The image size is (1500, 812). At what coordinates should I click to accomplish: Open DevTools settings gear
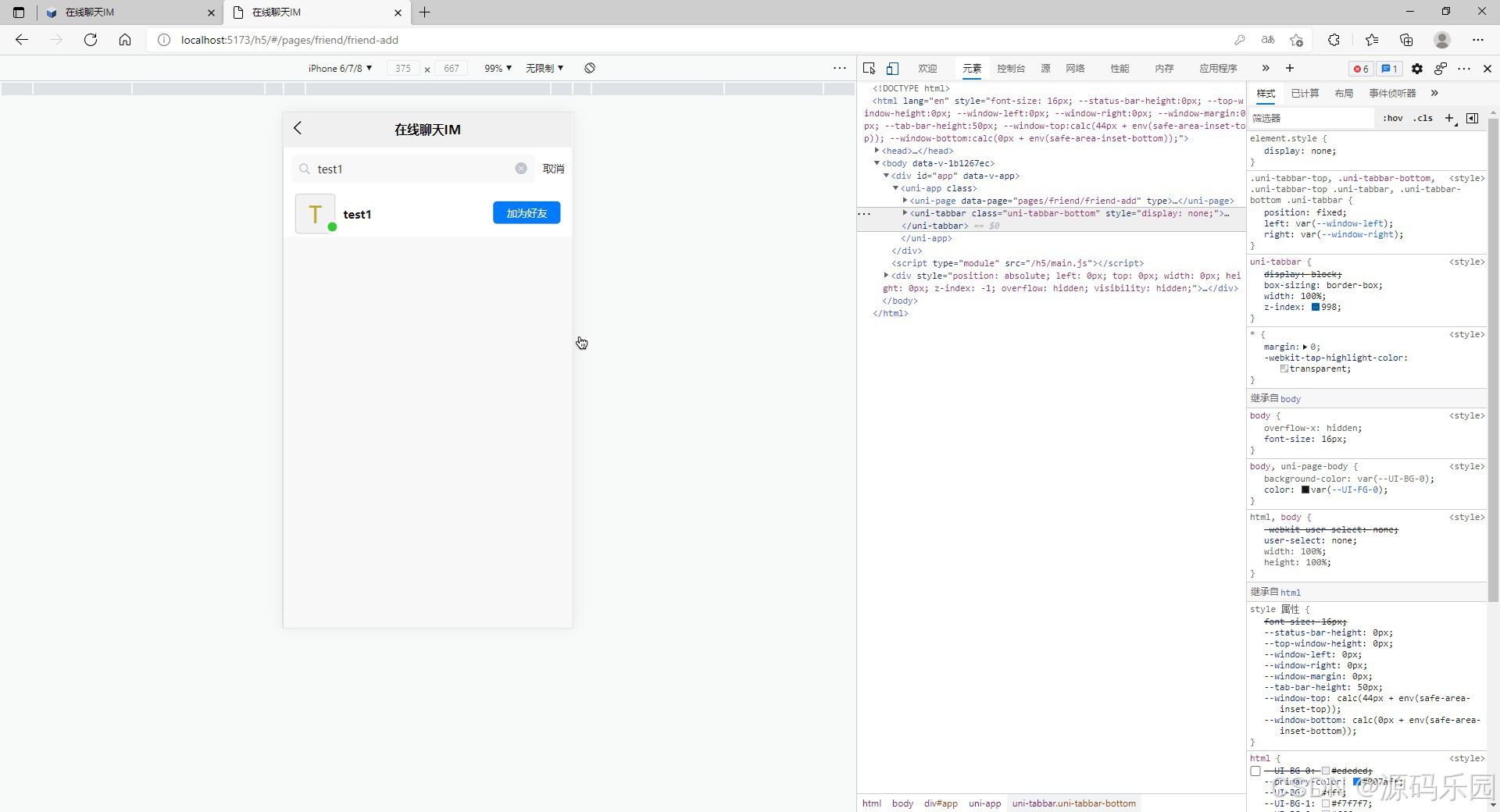[x=1417, y=69]
